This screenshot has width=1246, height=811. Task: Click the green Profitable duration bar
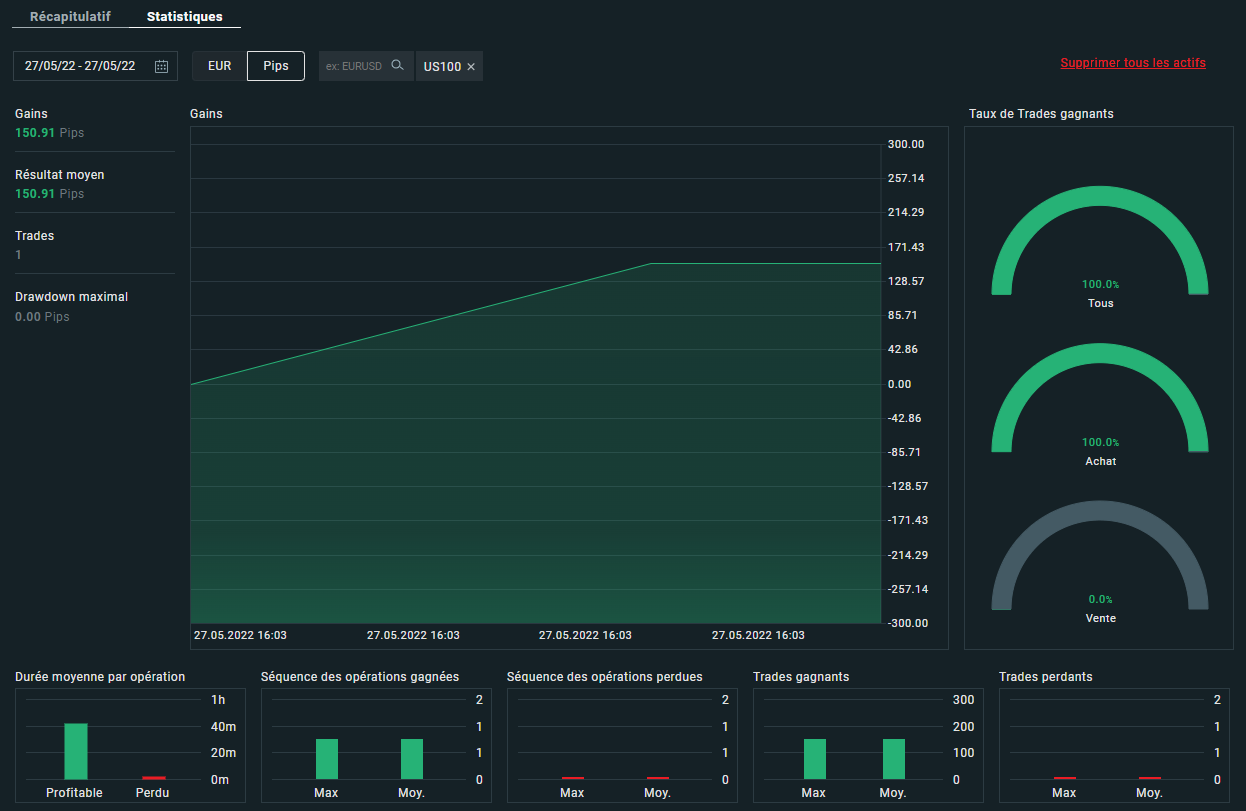click(76, 751)
